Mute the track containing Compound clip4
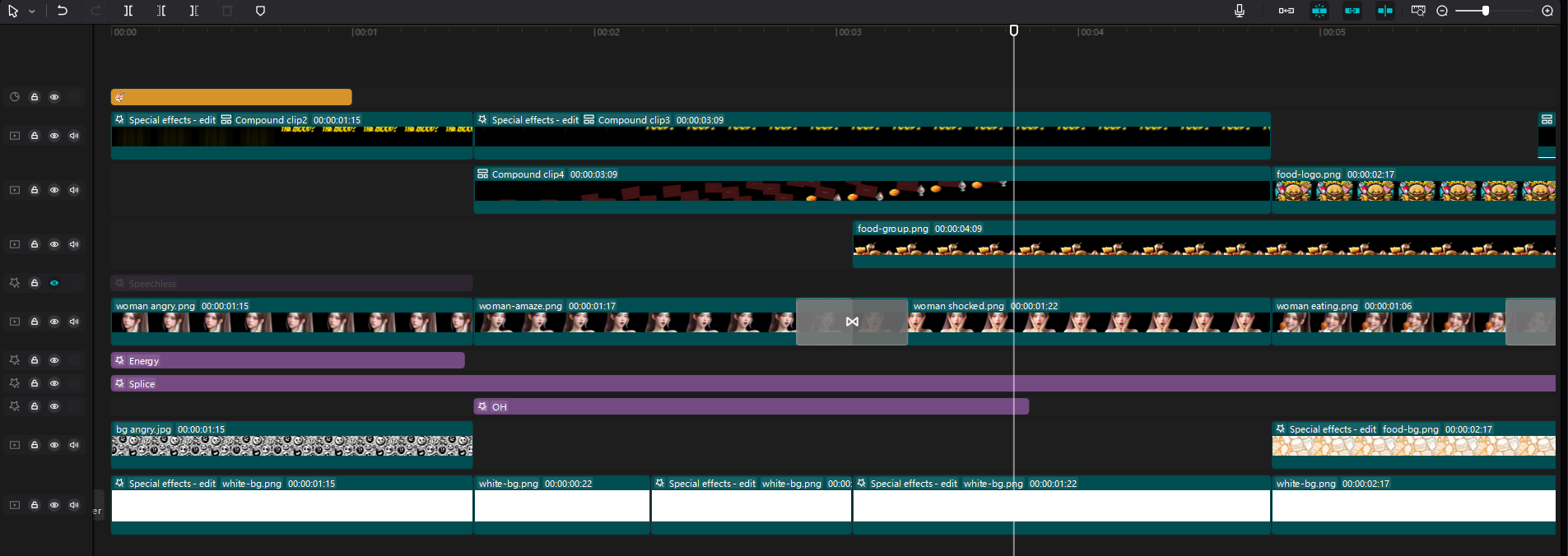The image size is (1568, 556). click(x=74, y=190)
